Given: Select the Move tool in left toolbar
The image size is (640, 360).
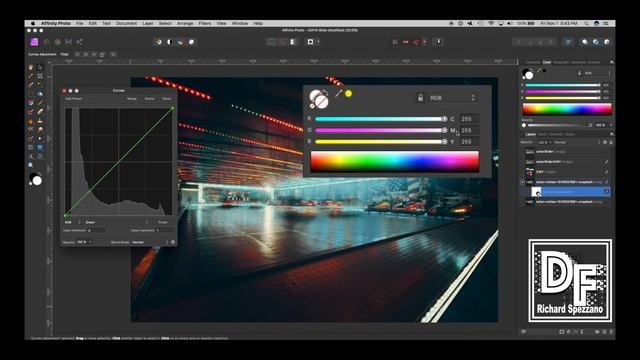Looking at the screenshot, I should click(x=40, y=67).
